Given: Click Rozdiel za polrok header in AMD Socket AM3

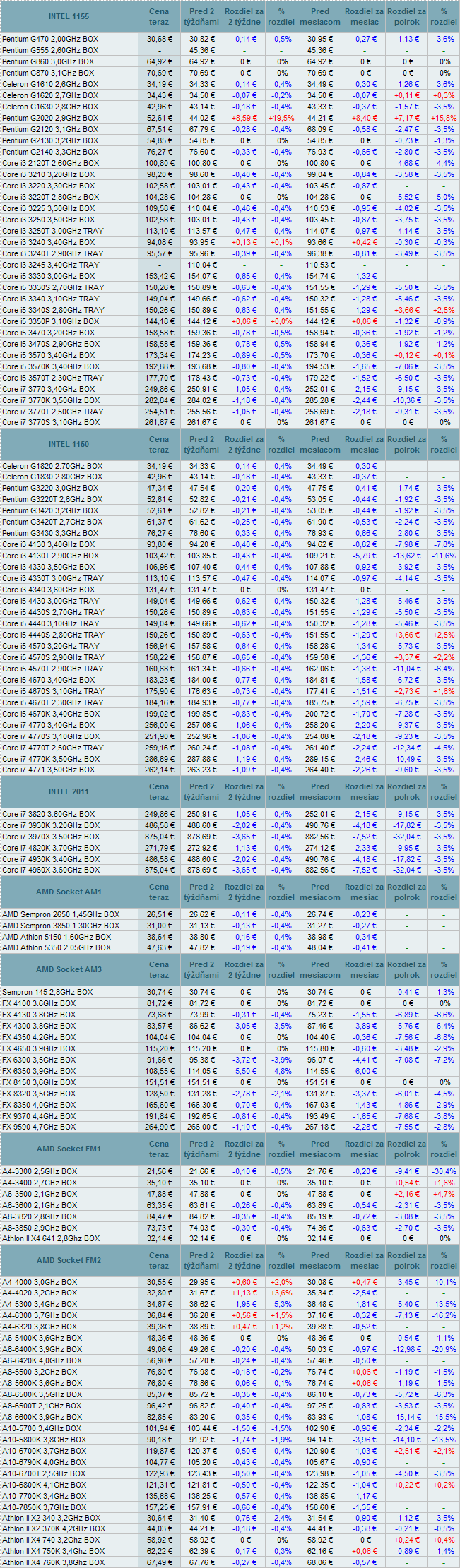Looking at the screenshot, I should click(x=407, y=969).
